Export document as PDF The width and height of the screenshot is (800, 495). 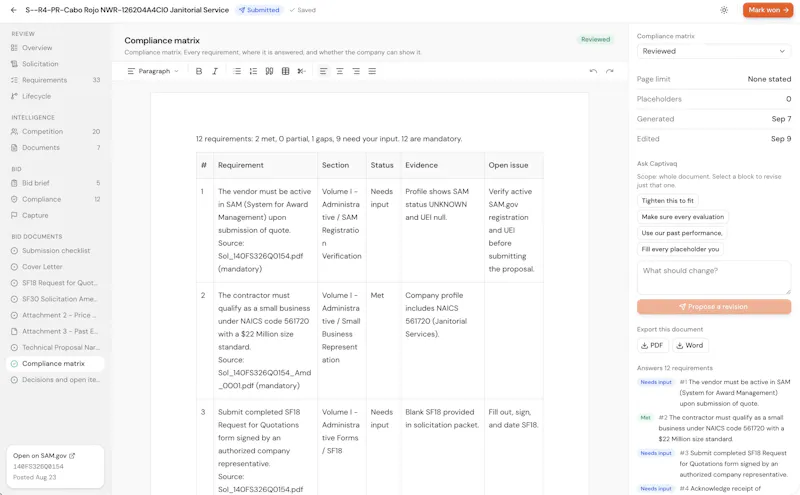coord(653,345)
